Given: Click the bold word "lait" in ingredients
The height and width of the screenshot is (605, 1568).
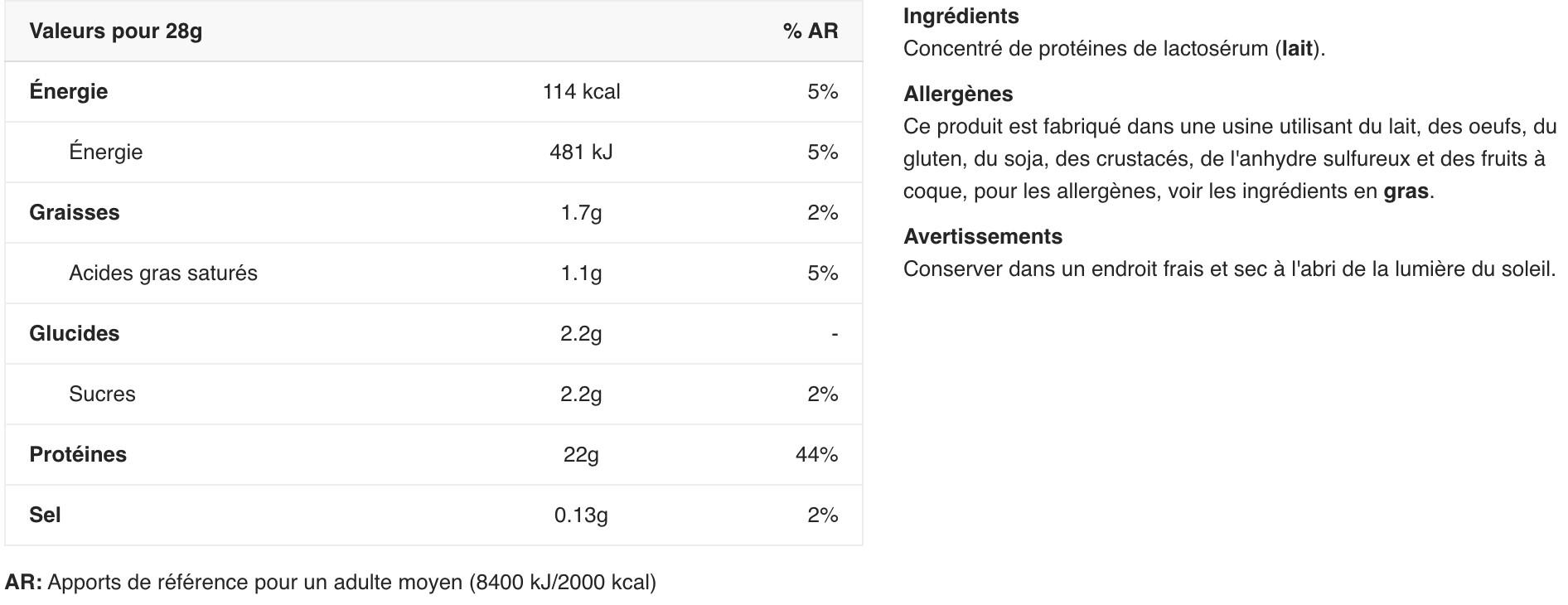Looking at the screenshot, I should 1297,49.
